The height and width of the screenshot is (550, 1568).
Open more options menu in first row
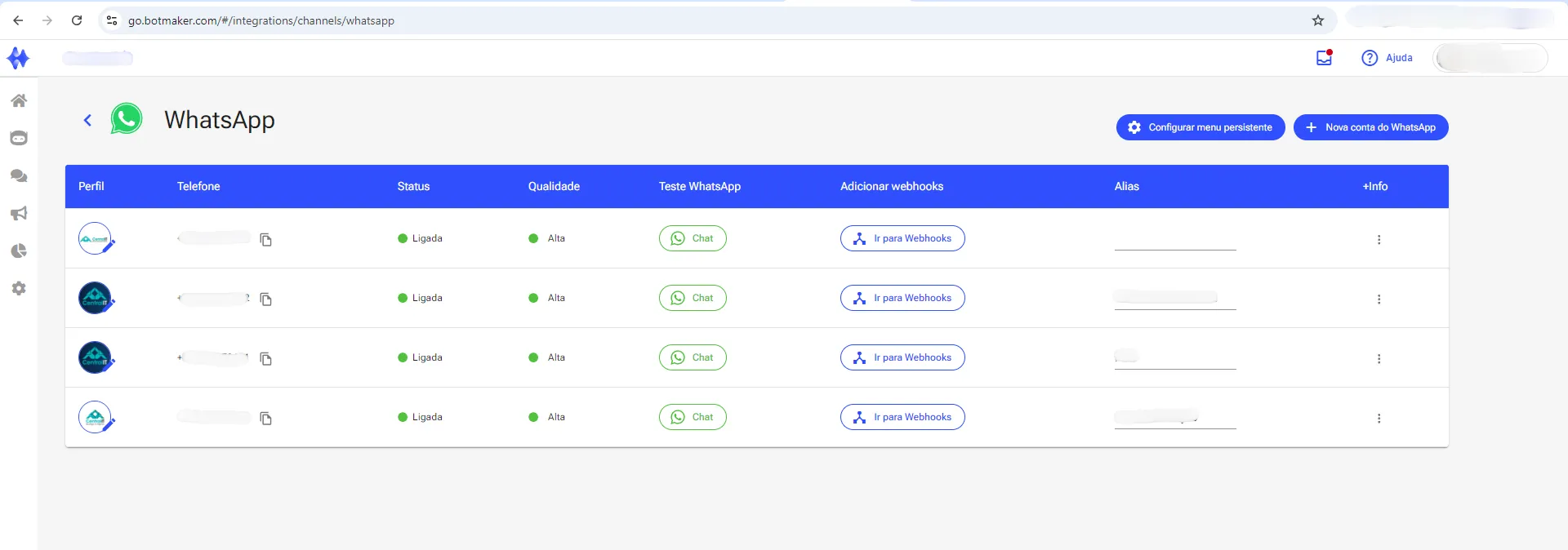click(1379, 239)
